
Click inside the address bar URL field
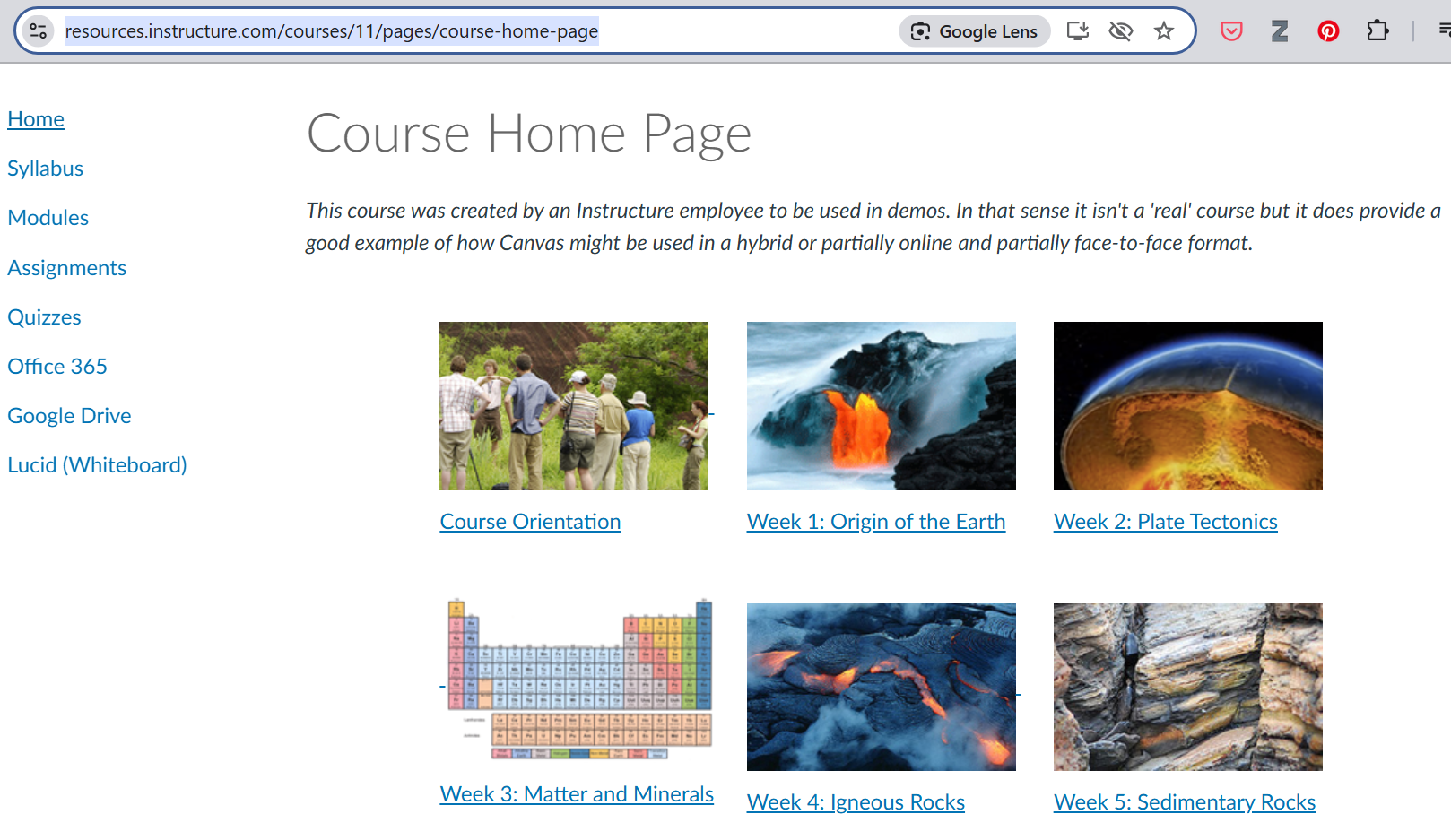(x=332, y=30)
